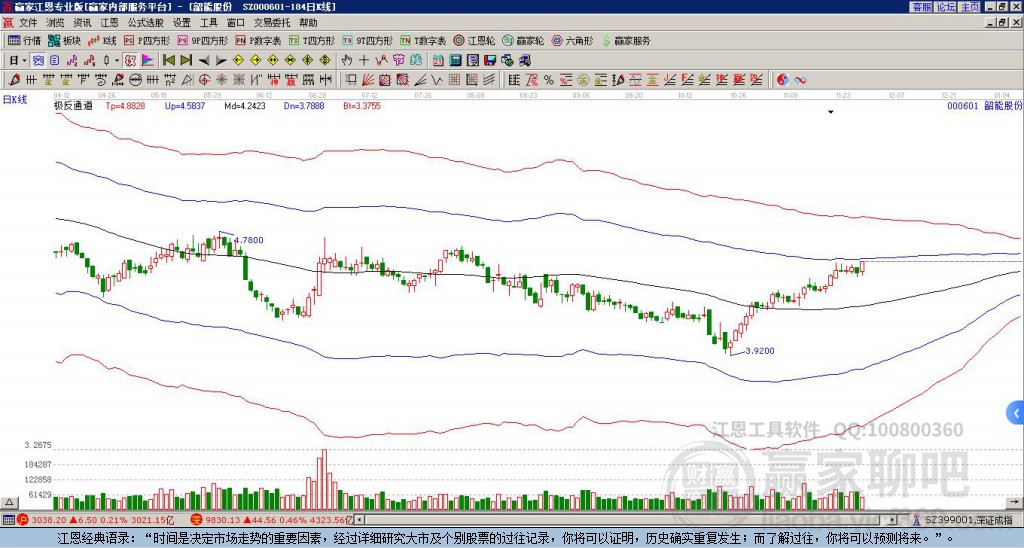Click the 000601 韶能股份 stock label
Image resolution: width=1024 pixels, height=548 pixels.
click(984, 106)
